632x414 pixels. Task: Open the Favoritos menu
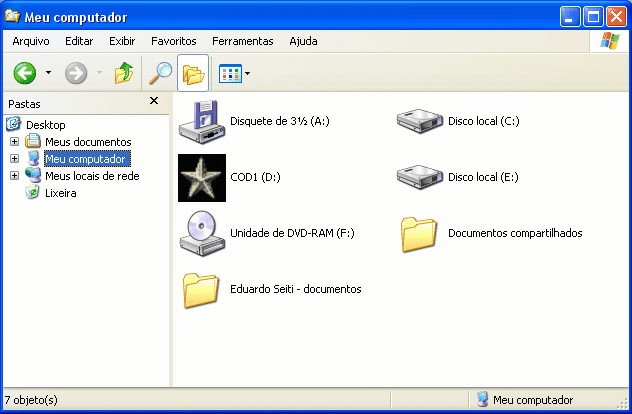tap(174, 41)
